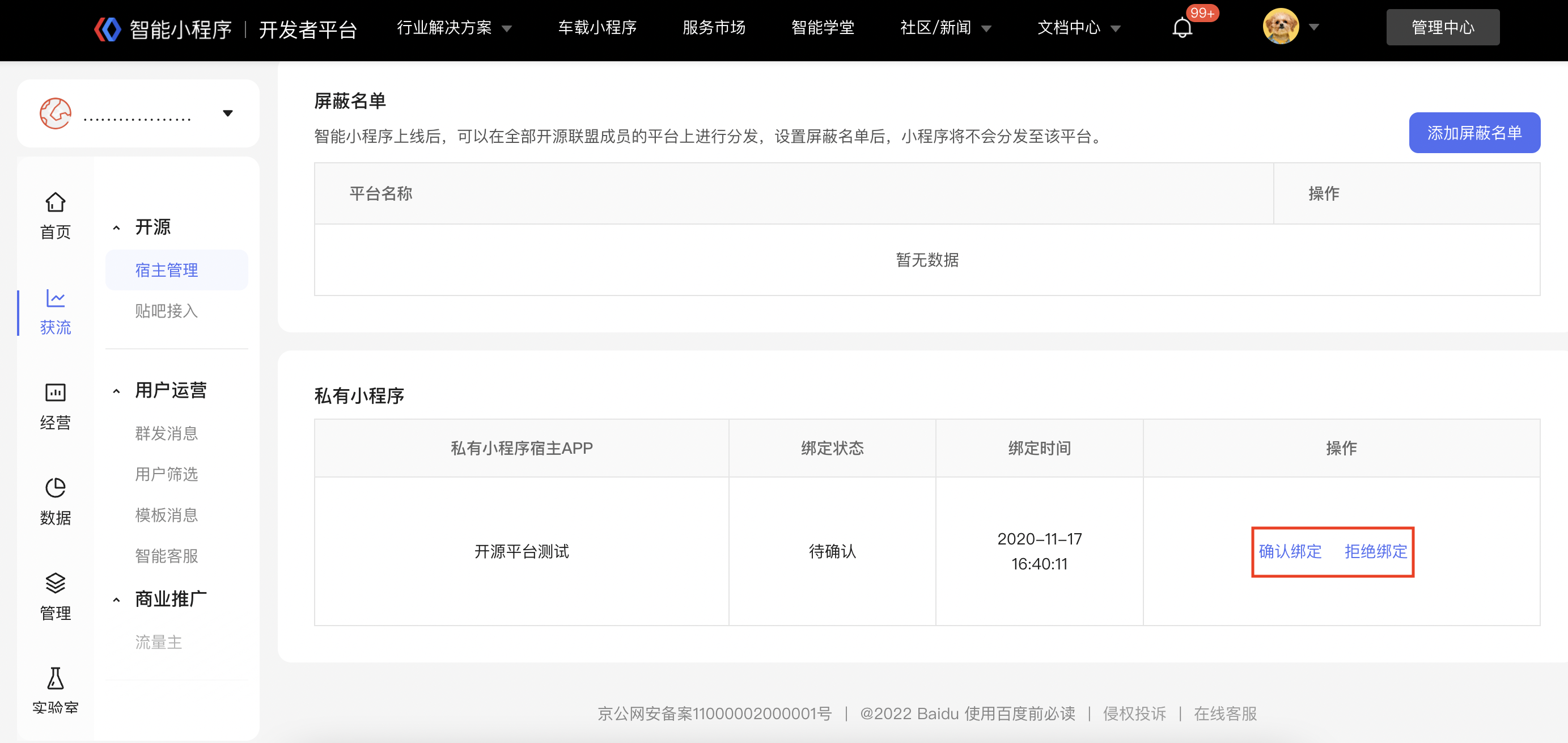Open the 数据 pie chart icon
The width and height of the screenshot is (1568, 743).
(56, 487)
